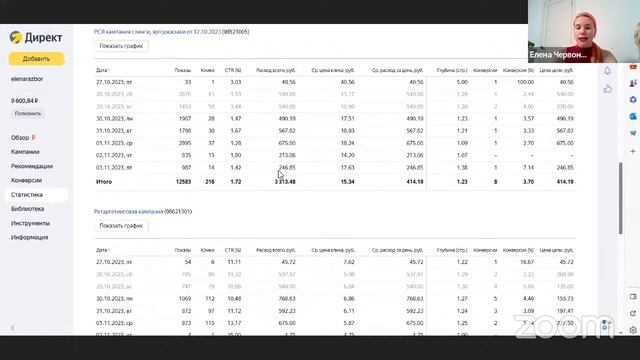Viewport: 640px width, 360px height.
Task: Click the 592.23 spend cell in second table
Action: tap(287, 311)
